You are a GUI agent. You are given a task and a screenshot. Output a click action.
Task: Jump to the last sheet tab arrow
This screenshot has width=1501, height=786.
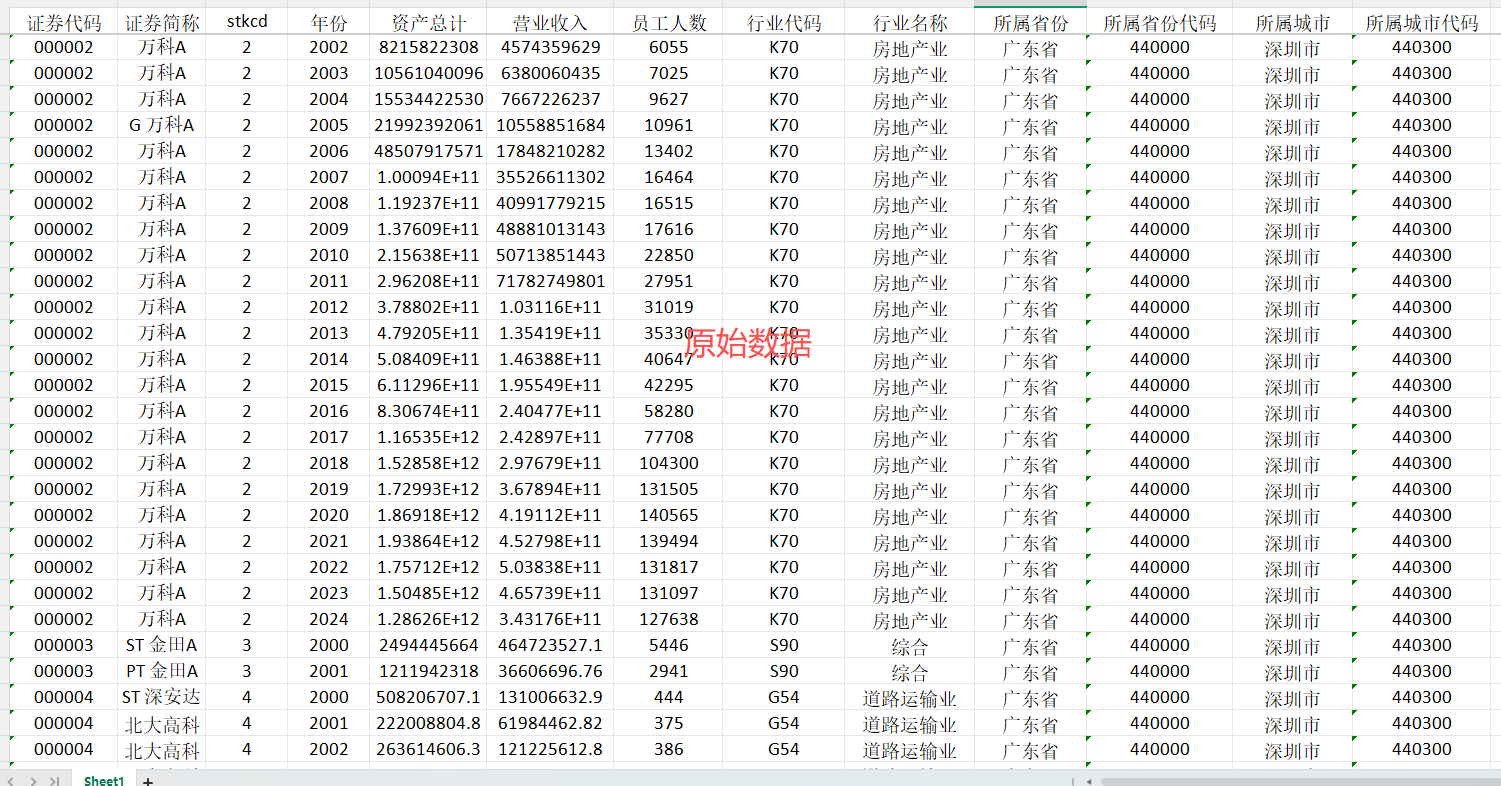point(54,780)
